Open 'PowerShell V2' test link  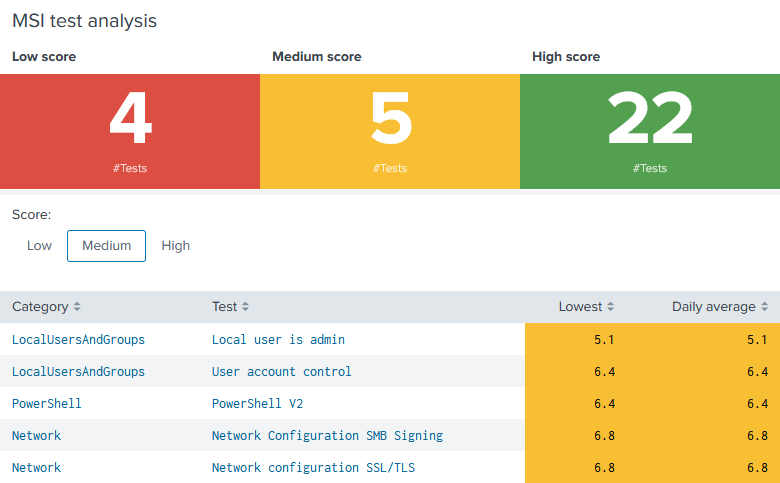258,403
